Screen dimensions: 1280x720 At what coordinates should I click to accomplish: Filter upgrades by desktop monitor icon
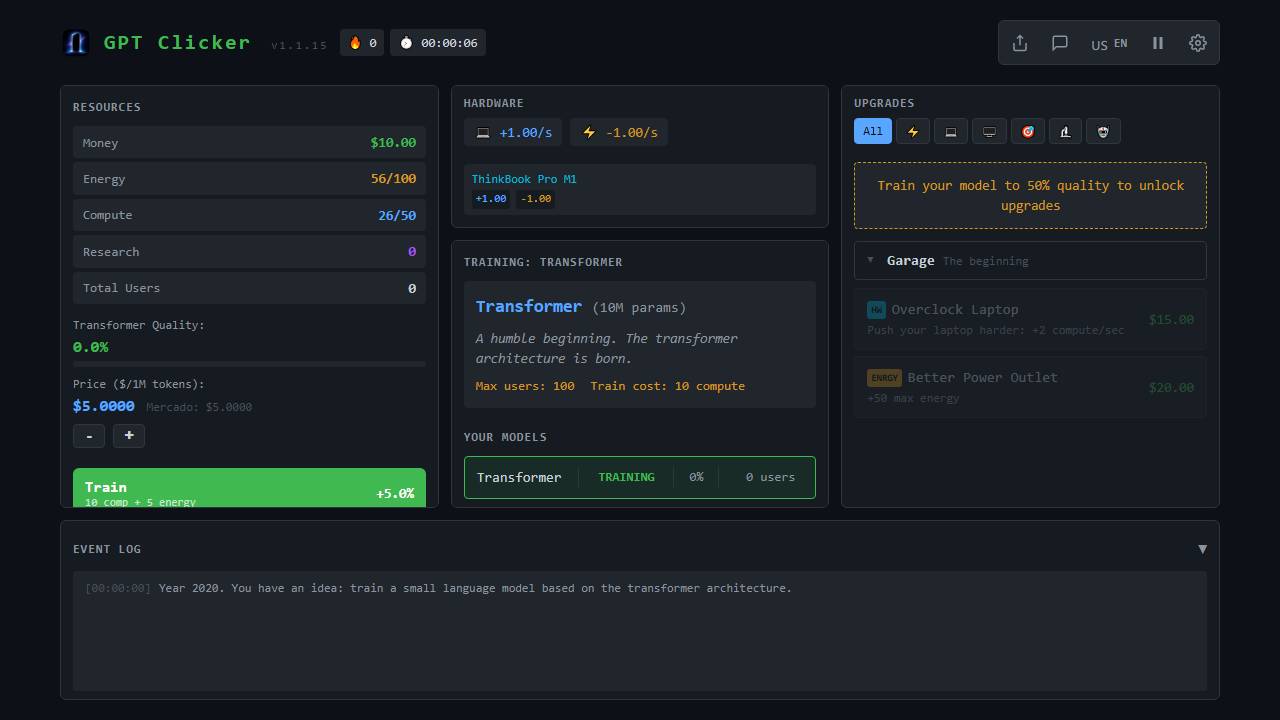(989, 131)
